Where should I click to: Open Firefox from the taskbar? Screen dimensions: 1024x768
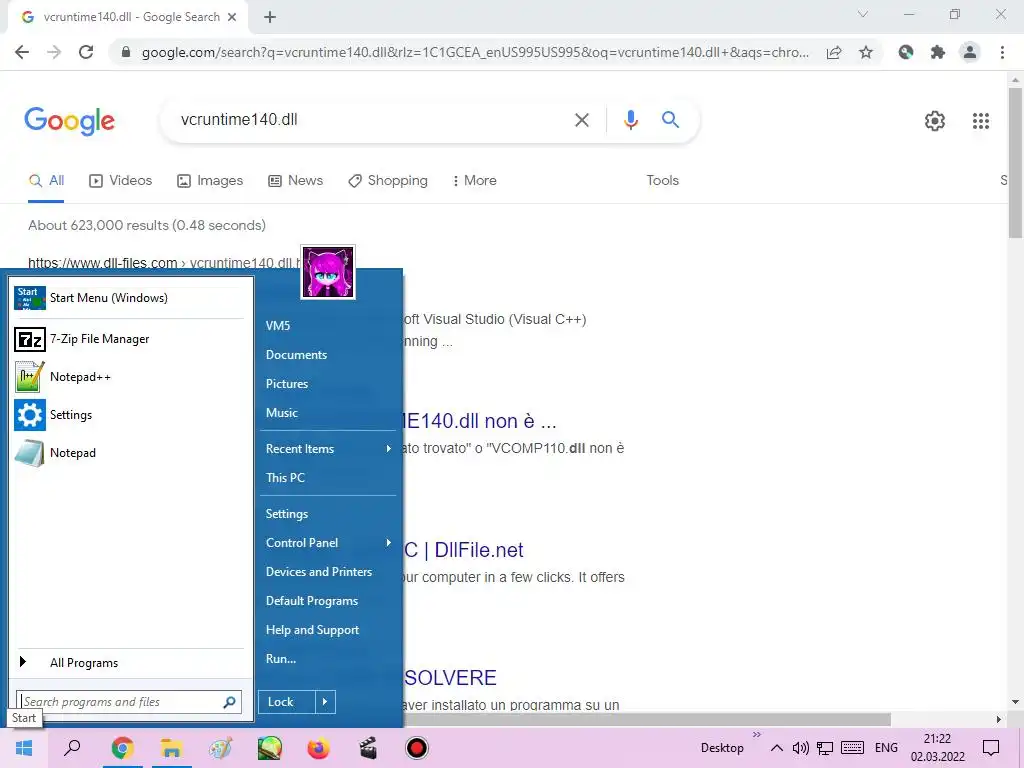(319, 748)
